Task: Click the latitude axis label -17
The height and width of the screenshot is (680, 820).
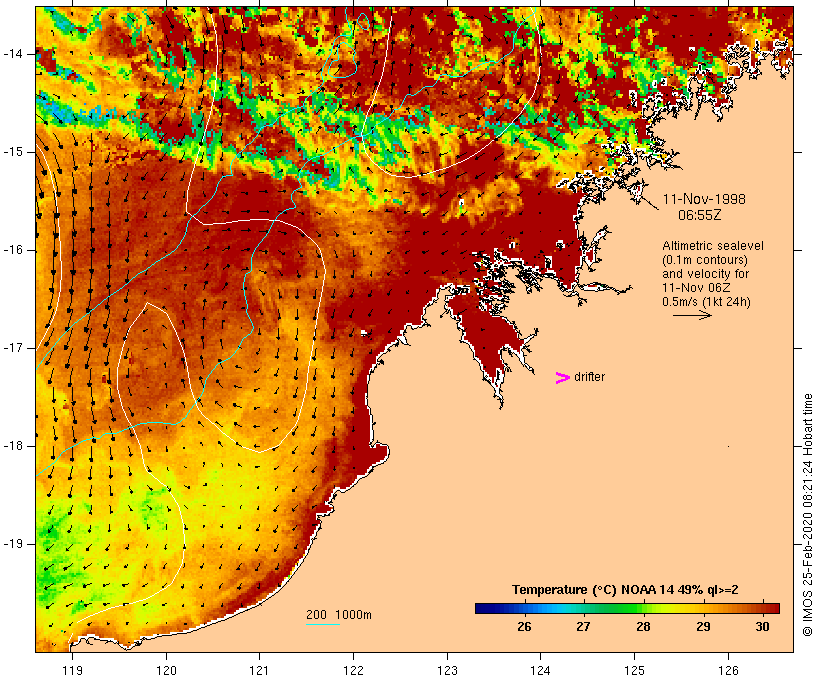Action: [x=12, y=348]
